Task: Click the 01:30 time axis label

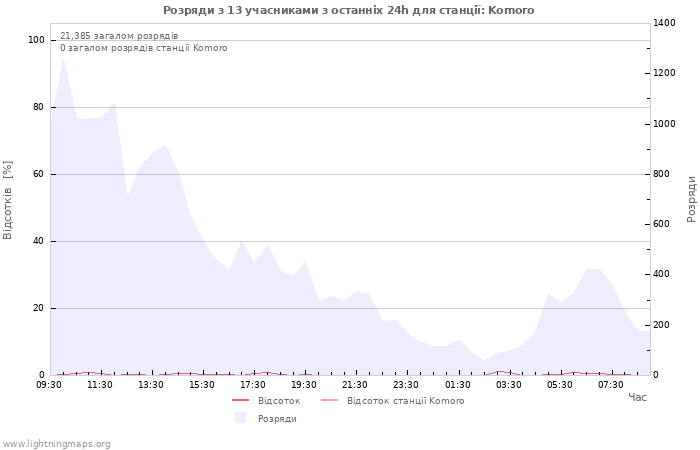Action: [x=457, y=385]
